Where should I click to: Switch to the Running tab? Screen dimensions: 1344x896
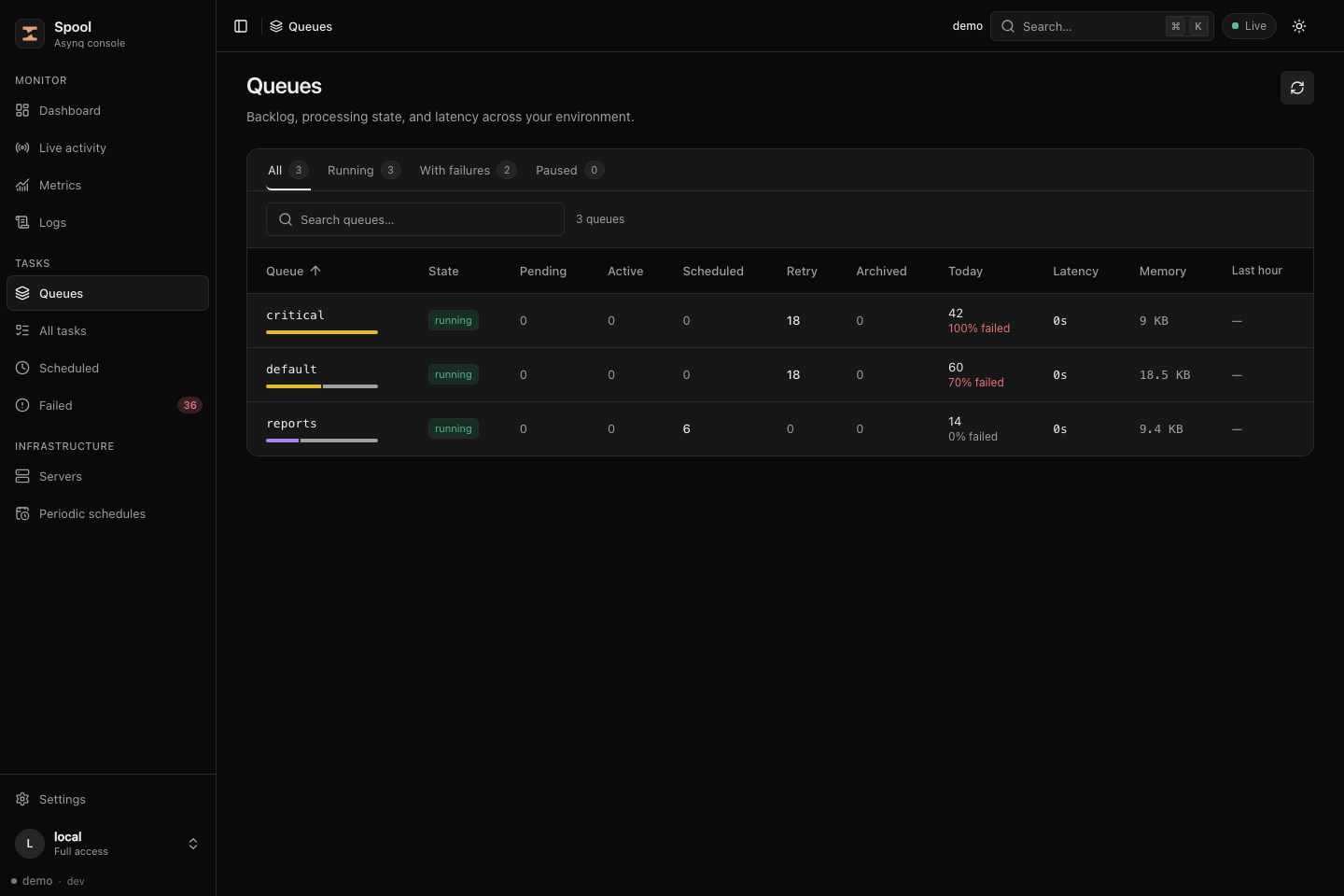click(x=364, y=170)
